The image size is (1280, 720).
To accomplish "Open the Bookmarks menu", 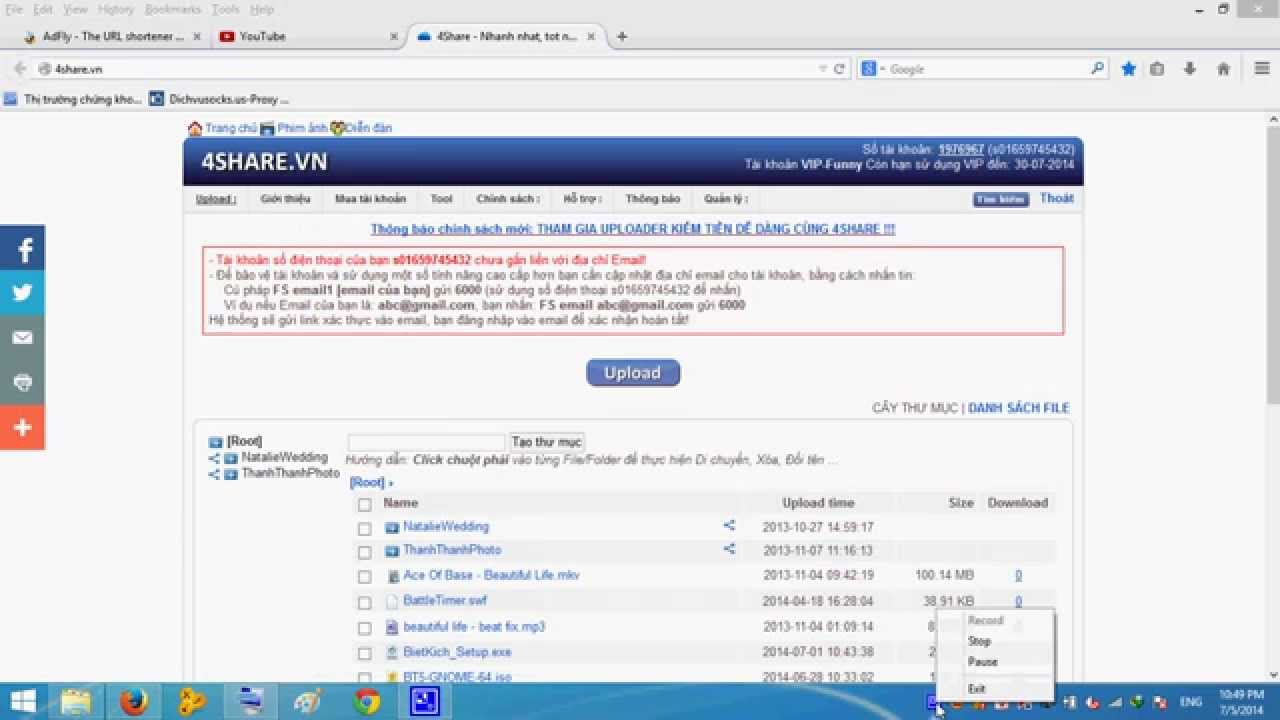I will coord(173,9).
